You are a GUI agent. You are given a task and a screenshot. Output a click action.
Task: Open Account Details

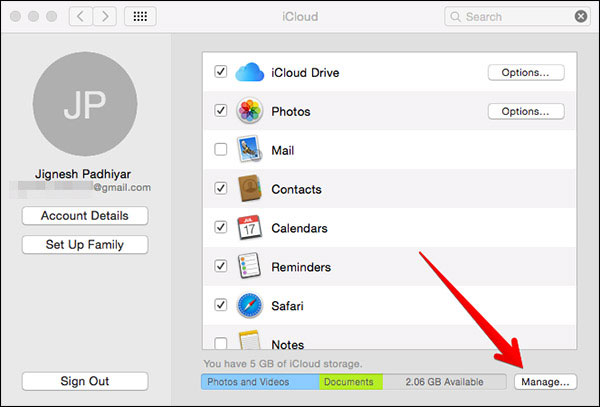pos(85,216)
